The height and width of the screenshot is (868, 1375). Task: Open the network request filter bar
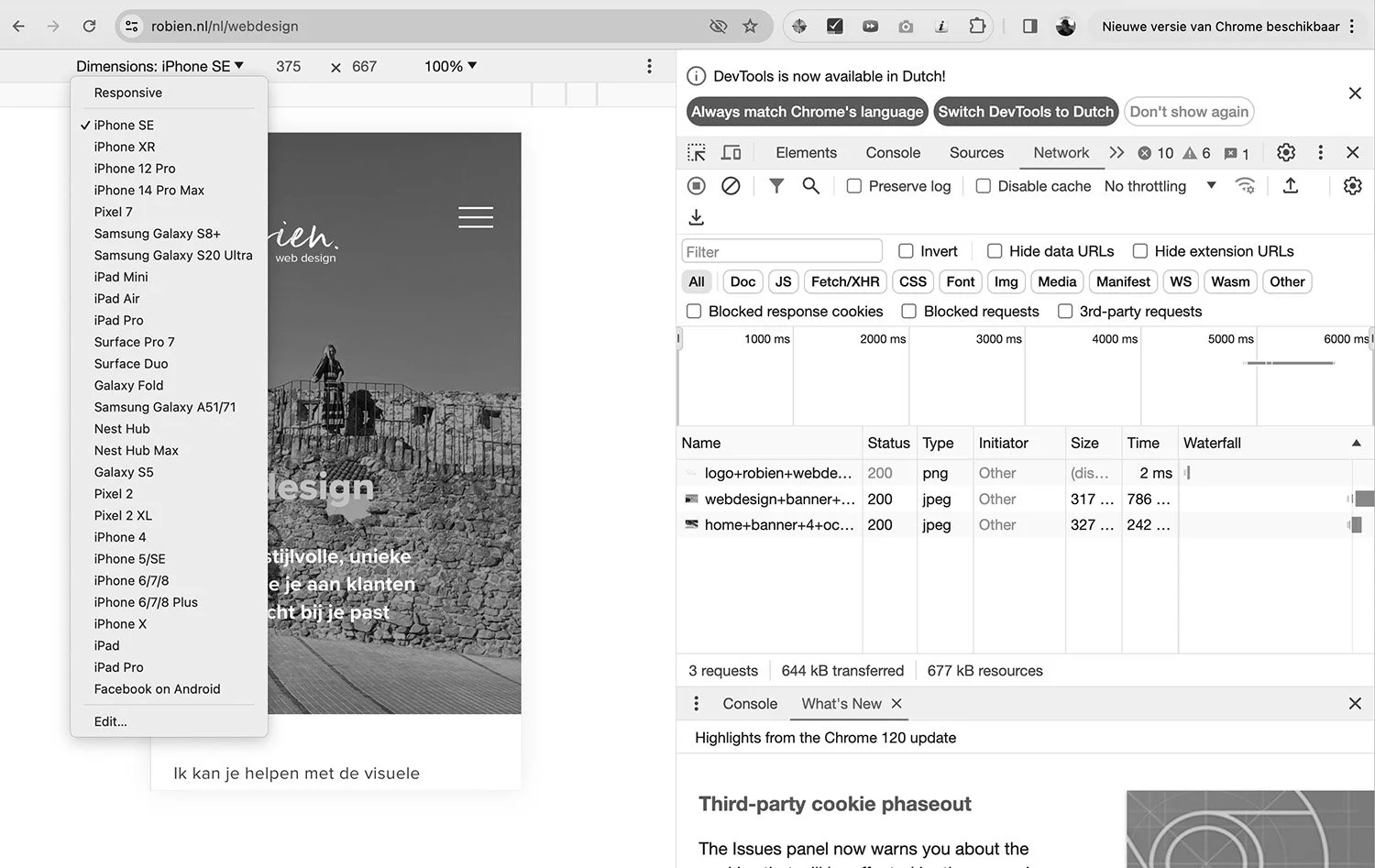click(x=776, y=186)
